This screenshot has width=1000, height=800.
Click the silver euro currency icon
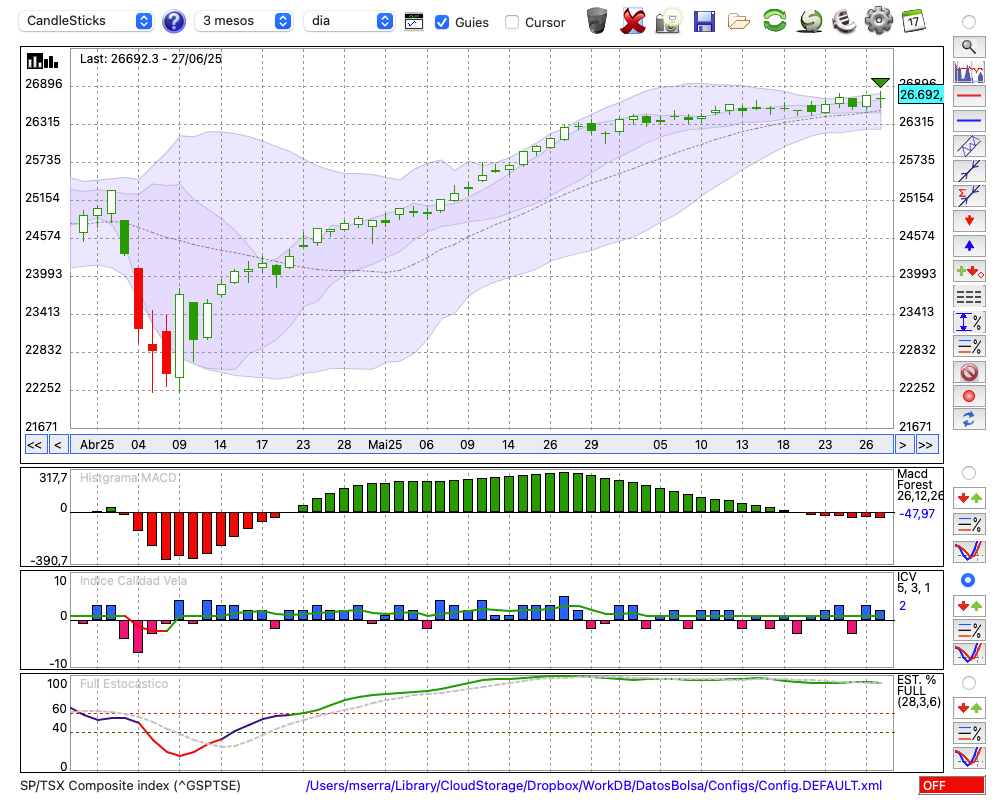point(844,21)
